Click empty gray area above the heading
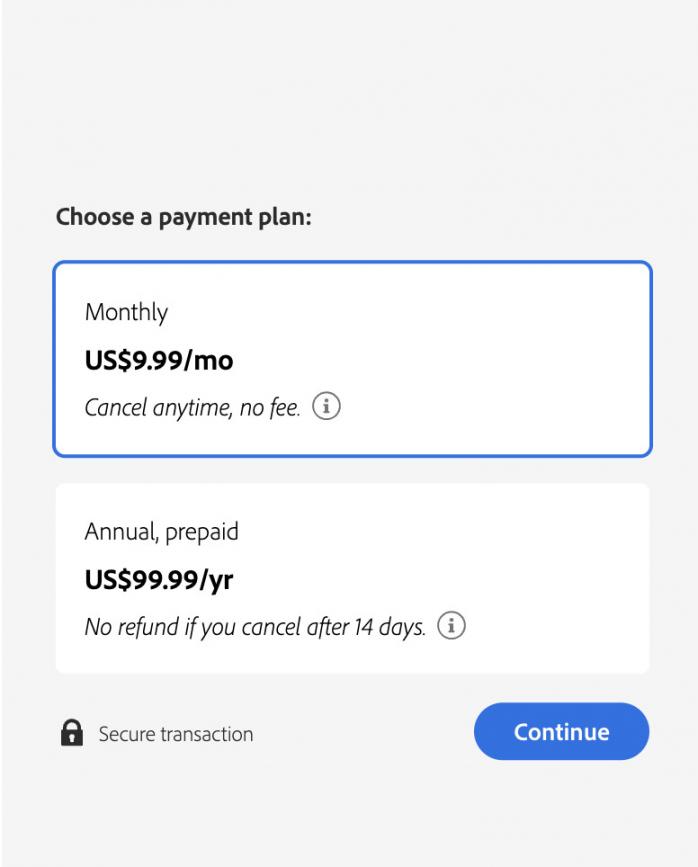Screen dimensions: 698x867 point(350,100)
